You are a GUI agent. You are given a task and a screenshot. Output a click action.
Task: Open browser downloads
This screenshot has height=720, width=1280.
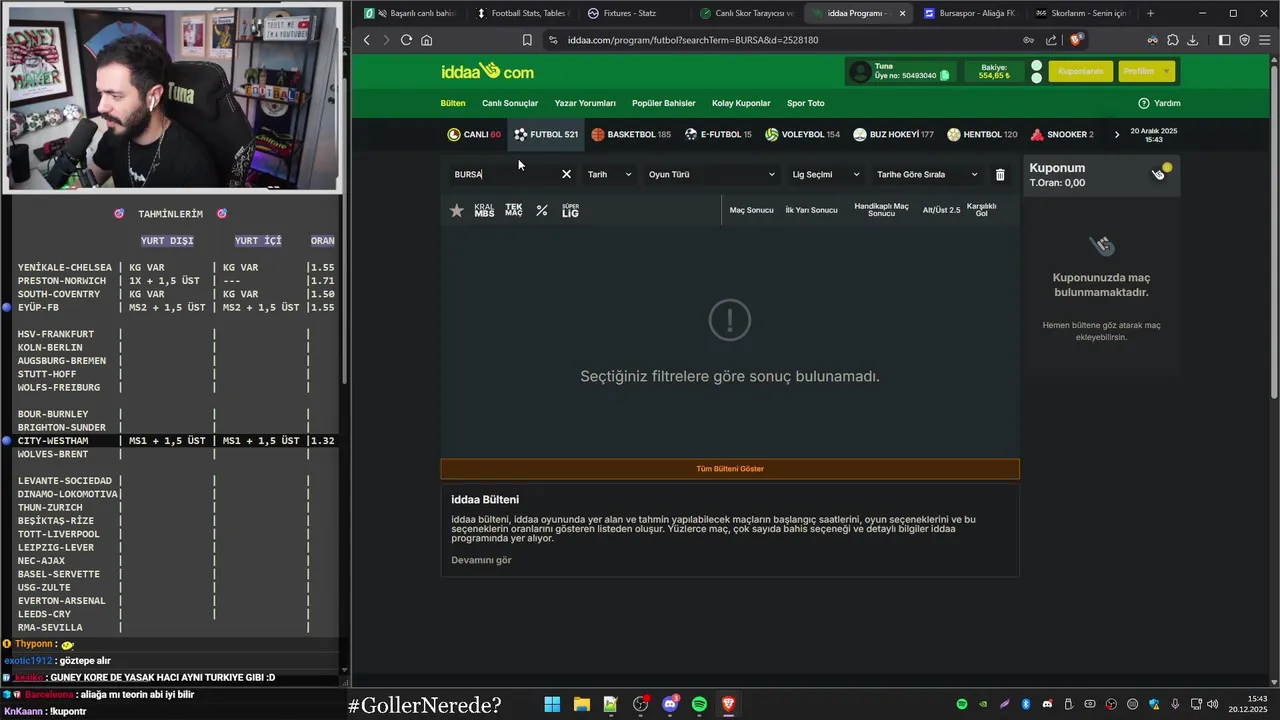coord(1193,40)
